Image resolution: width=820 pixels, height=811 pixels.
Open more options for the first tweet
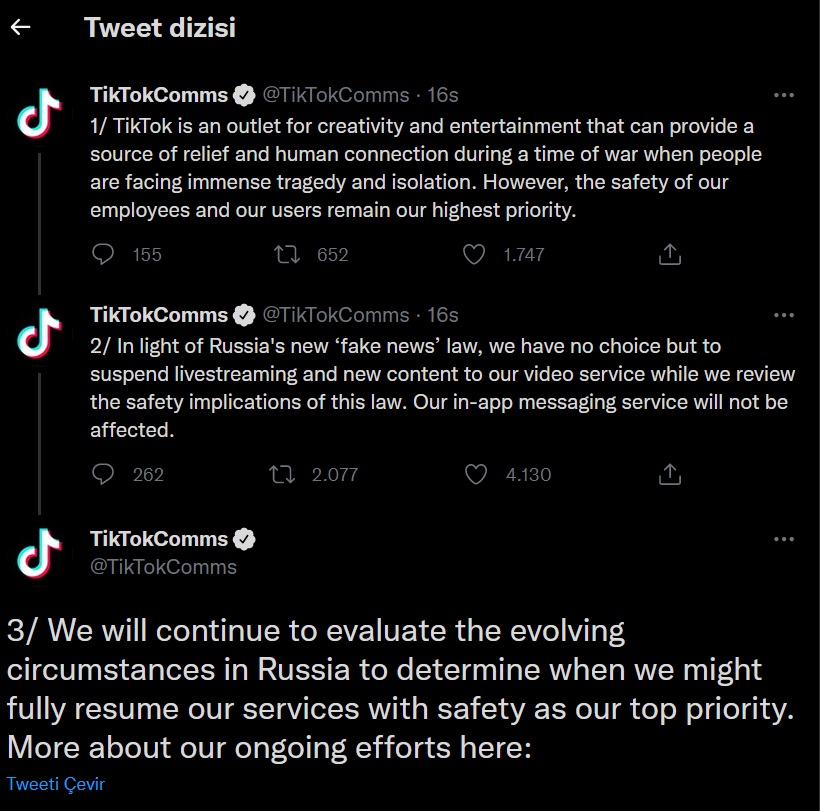point(783,95)
